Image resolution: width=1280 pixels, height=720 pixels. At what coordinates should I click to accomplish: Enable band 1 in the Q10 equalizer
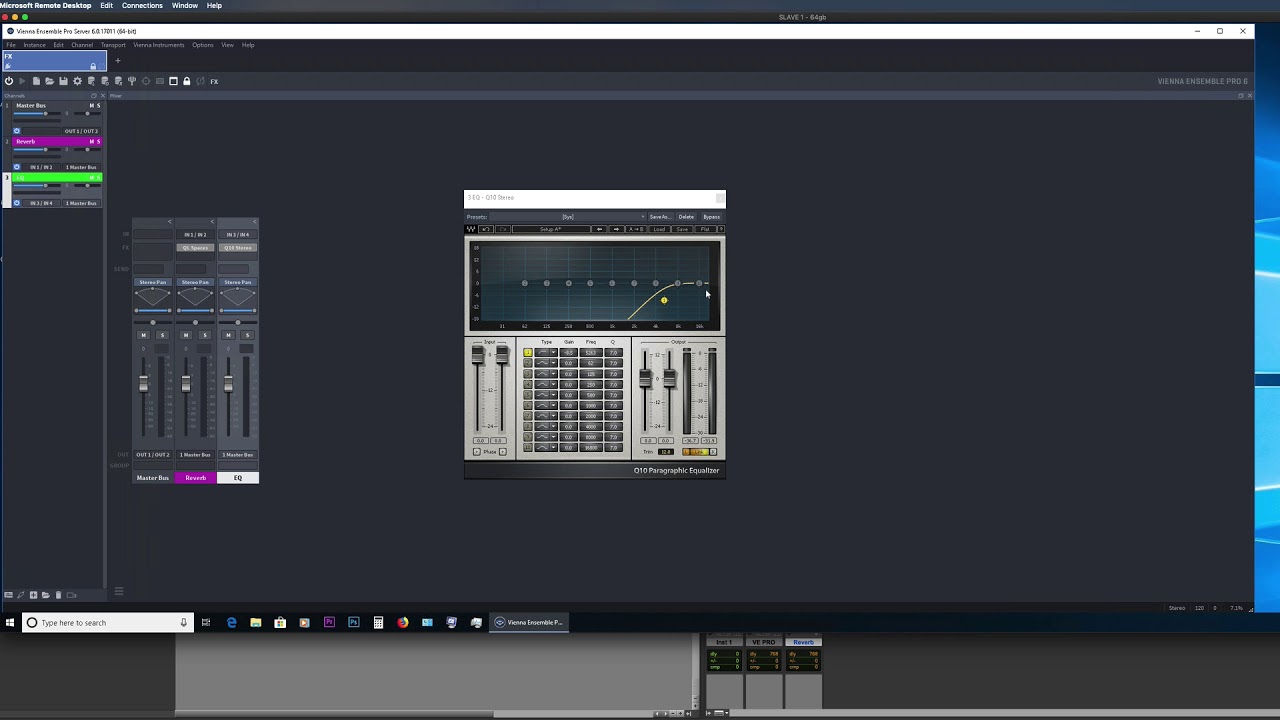point(528,352)
